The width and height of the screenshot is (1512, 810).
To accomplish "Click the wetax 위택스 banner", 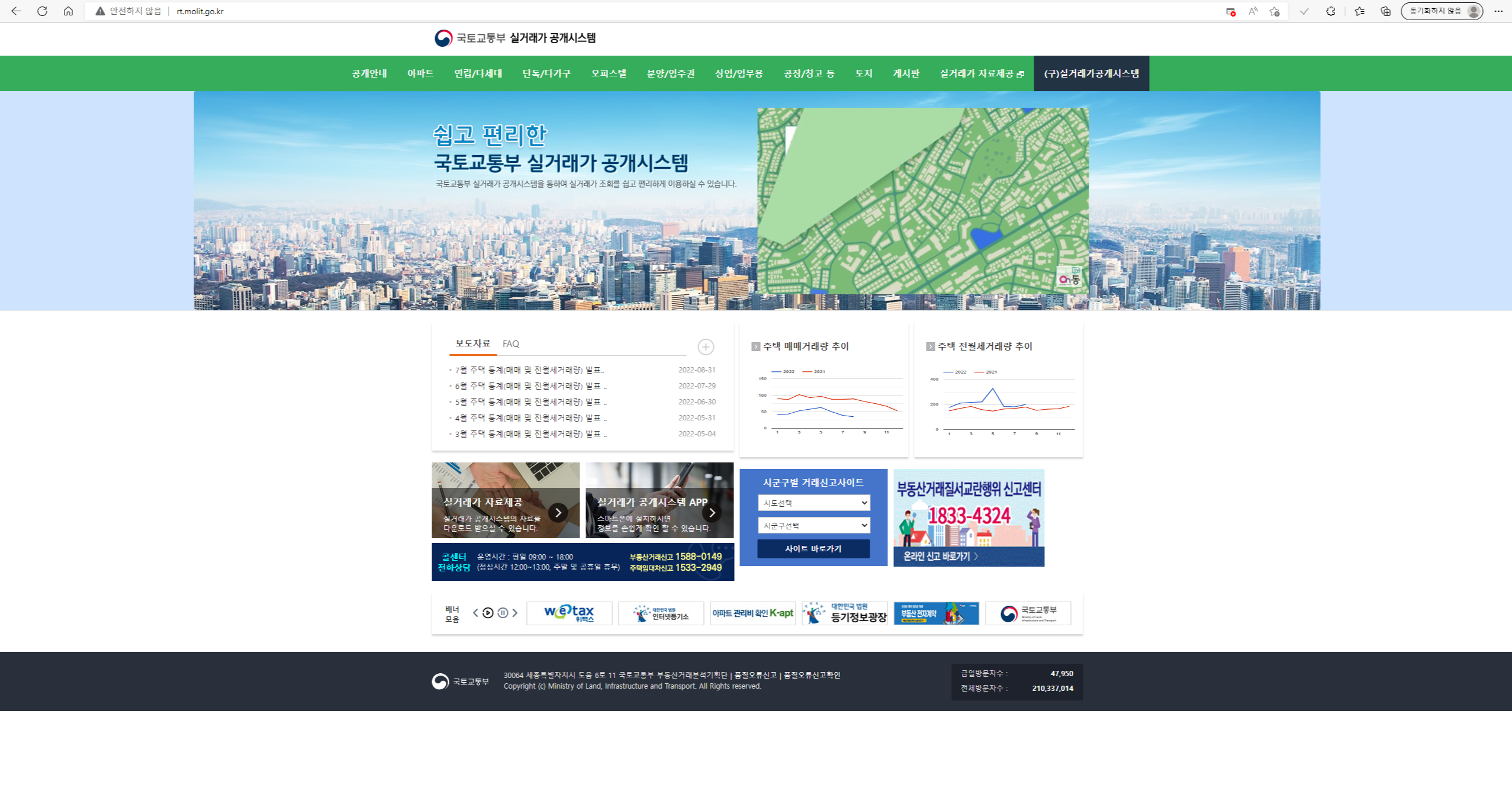I will 570,613.
